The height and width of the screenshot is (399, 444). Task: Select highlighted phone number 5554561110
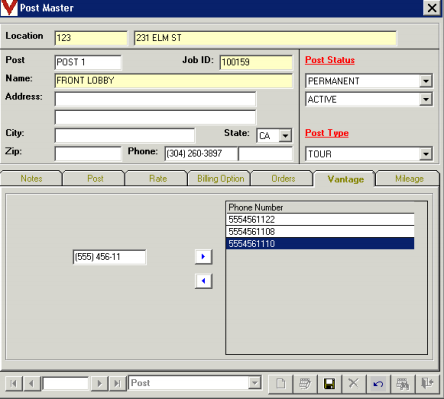click(320, 244)
